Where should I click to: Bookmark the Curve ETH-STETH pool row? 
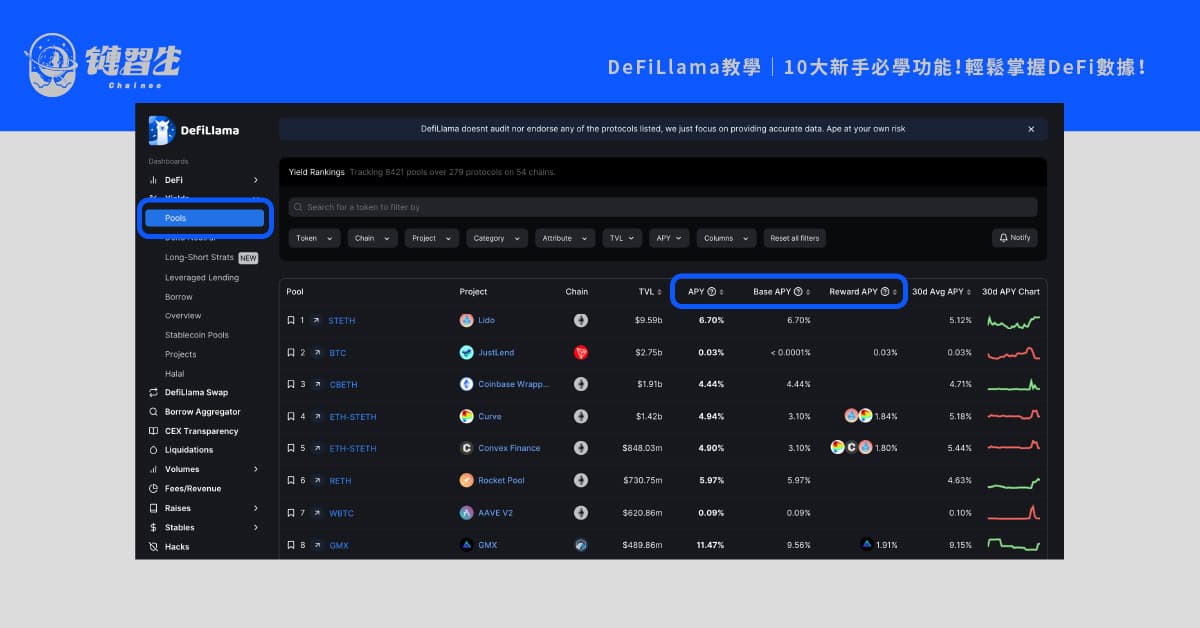291,417
